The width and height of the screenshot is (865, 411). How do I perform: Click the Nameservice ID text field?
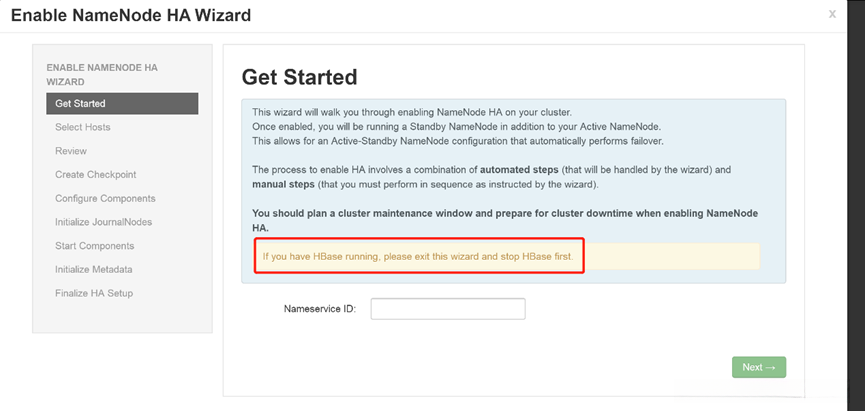(448, 309)
